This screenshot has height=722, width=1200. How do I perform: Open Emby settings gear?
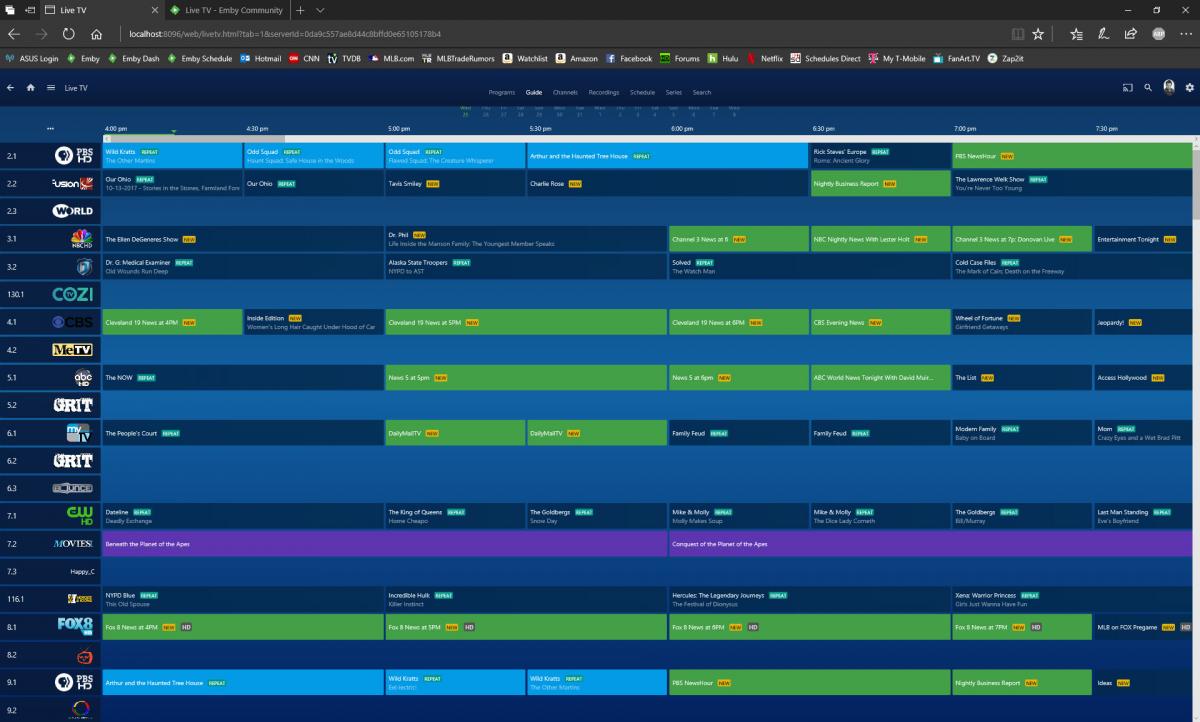pyautogui.click(x=1189, y=88)
